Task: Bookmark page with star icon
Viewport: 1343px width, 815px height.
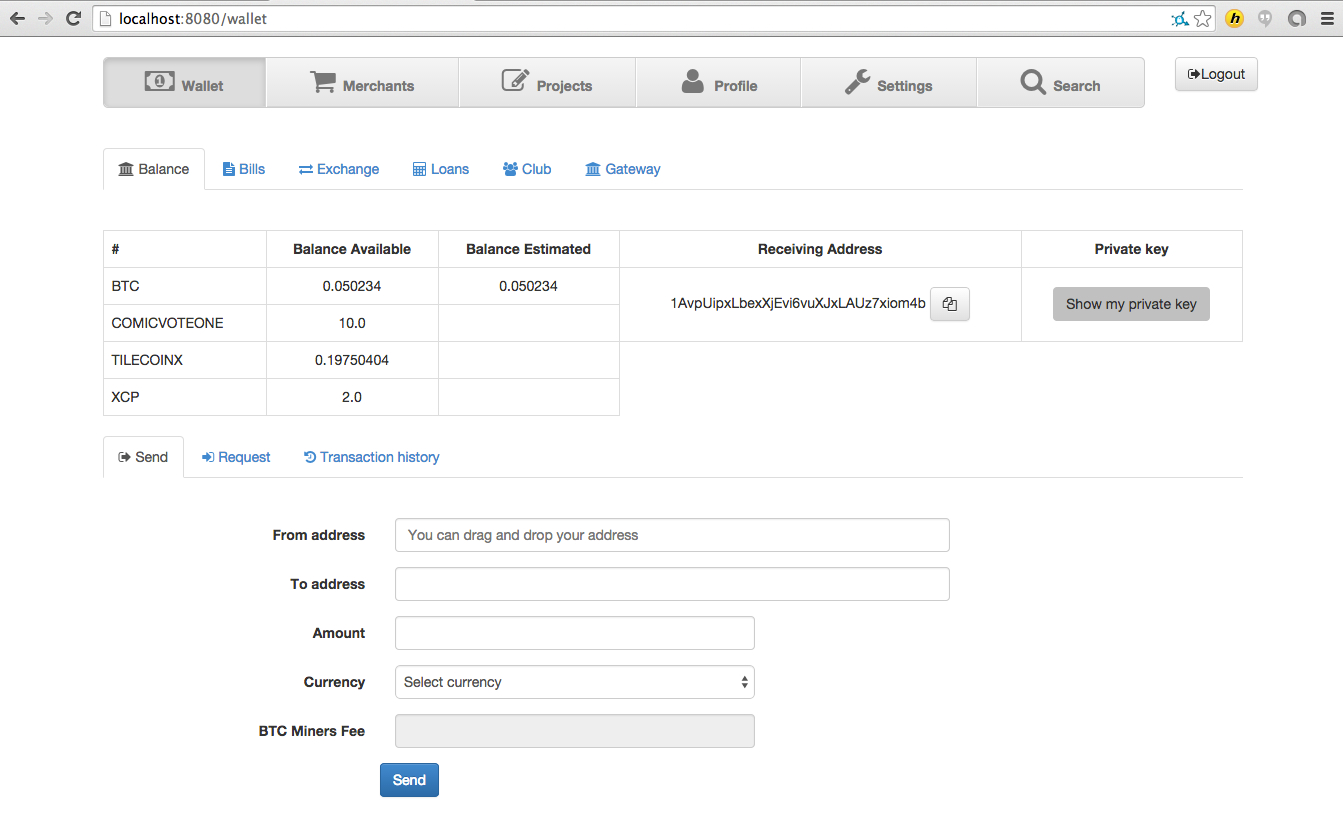Action: tap(1203, 18)
